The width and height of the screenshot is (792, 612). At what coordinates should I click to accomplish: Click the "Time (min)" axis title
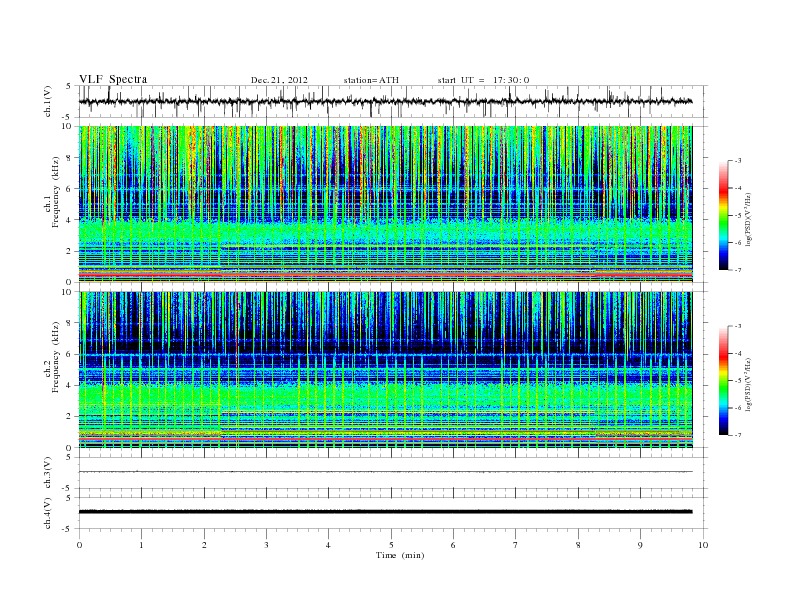[400, 555]
